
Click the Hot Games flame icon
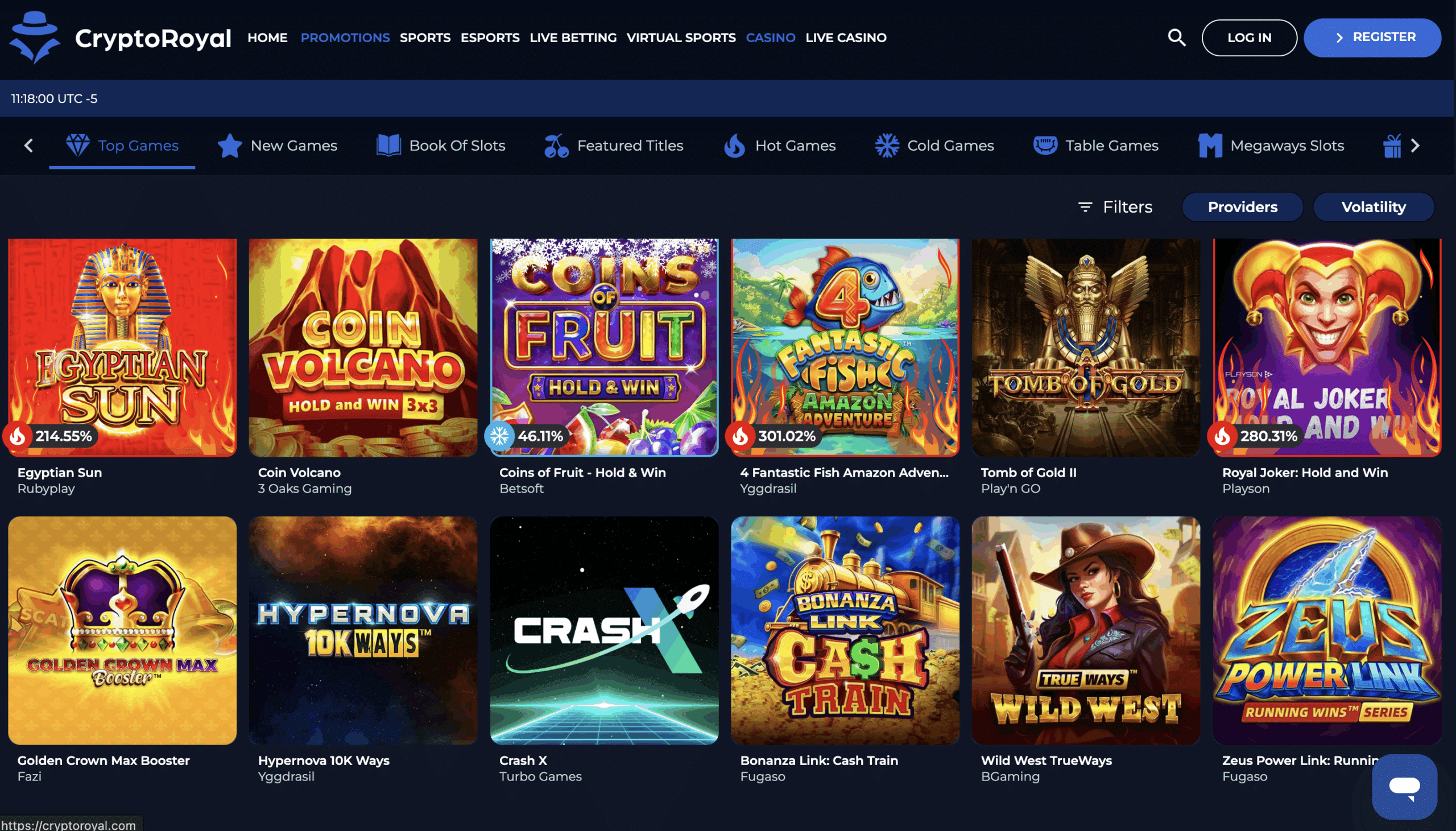click(x=734, y=145)
